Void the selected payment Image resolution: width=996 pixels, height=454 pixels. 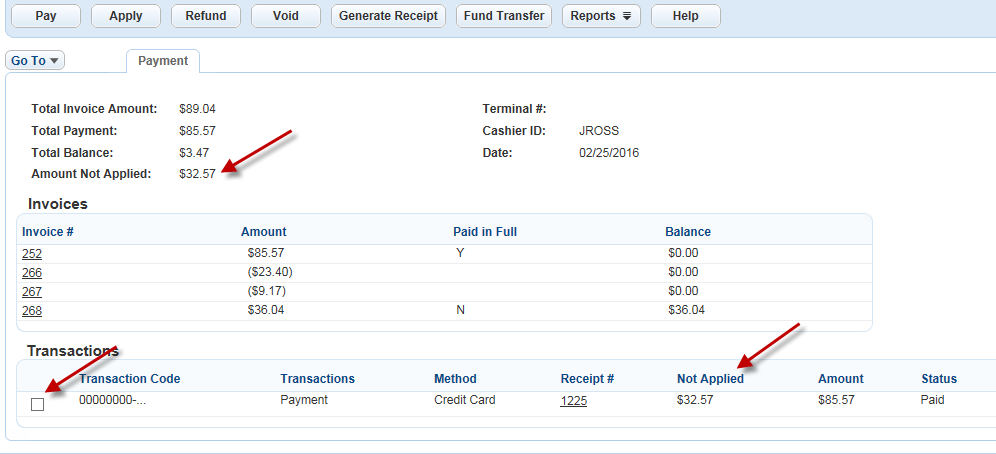coord(286,16)
